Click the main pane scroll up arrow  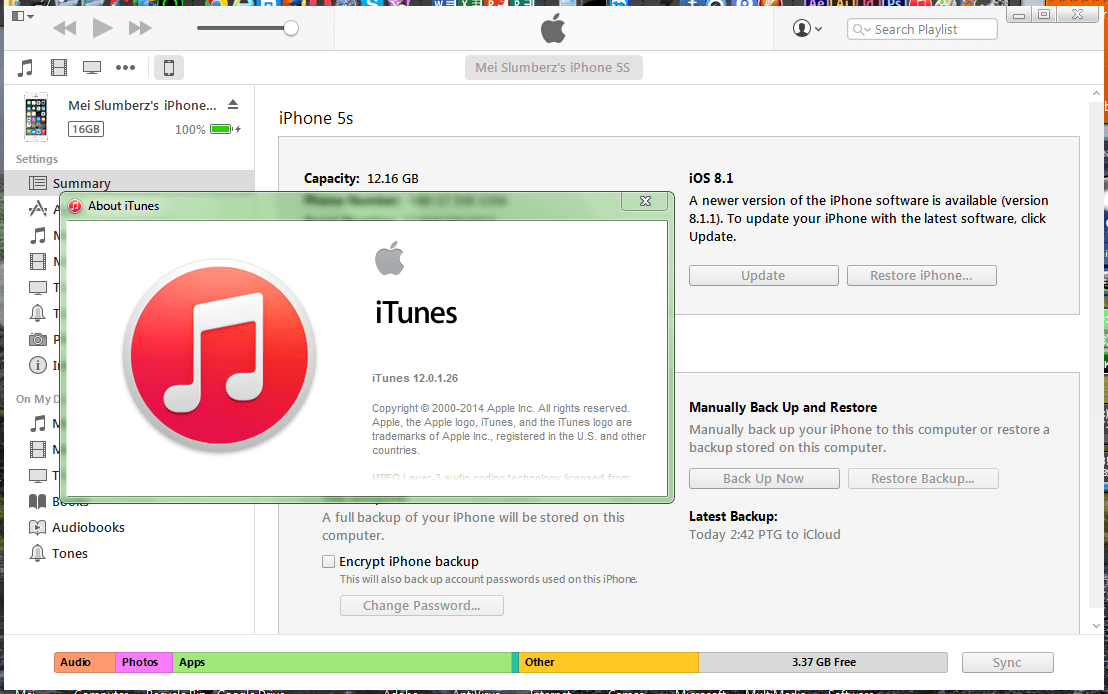(x=1097, y=93)
